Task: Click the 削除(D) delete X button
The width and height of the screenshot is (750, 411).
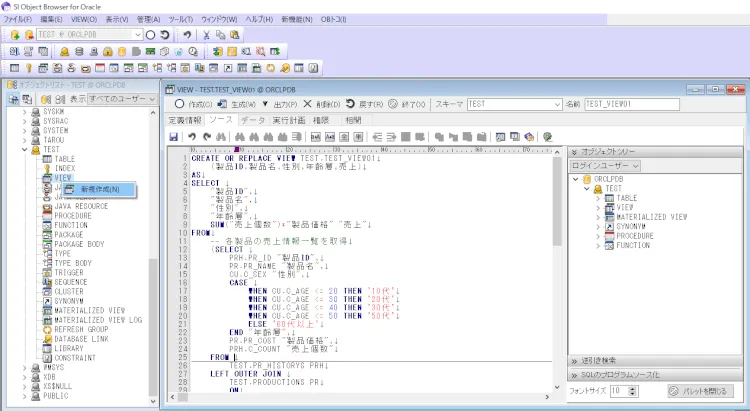Action: pyautogui.click(x=320, y=104)
